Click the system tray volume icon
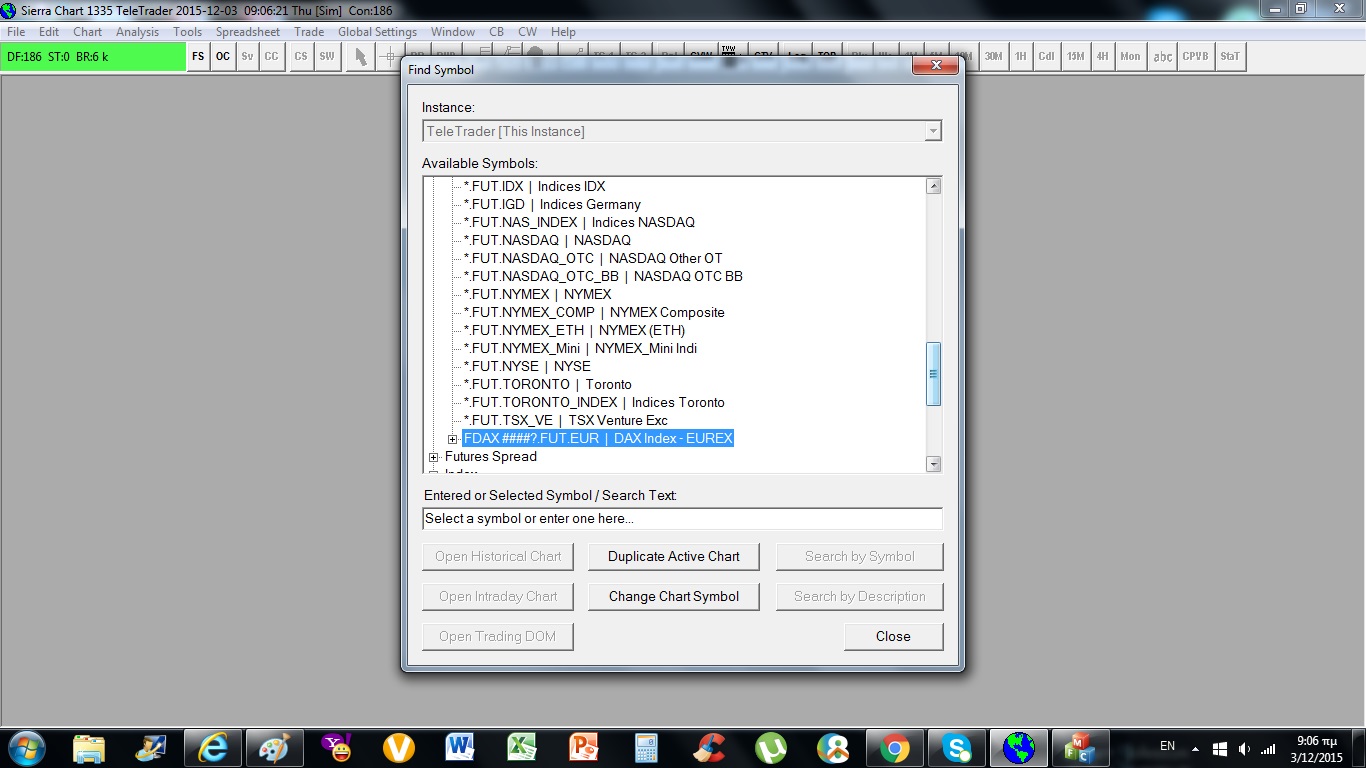Screen dimensions: 1366x768 (x=1244, y=748)
